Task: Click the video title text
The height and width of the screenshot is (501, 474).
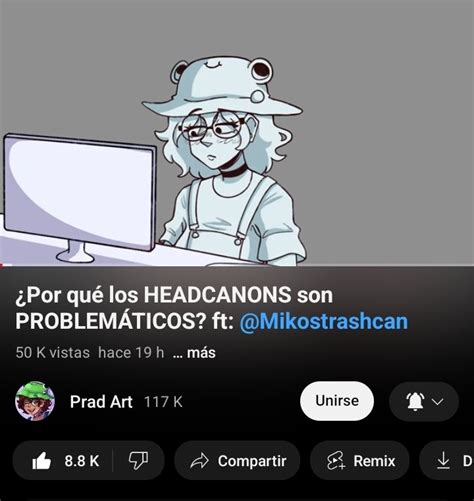Action: 212,308
